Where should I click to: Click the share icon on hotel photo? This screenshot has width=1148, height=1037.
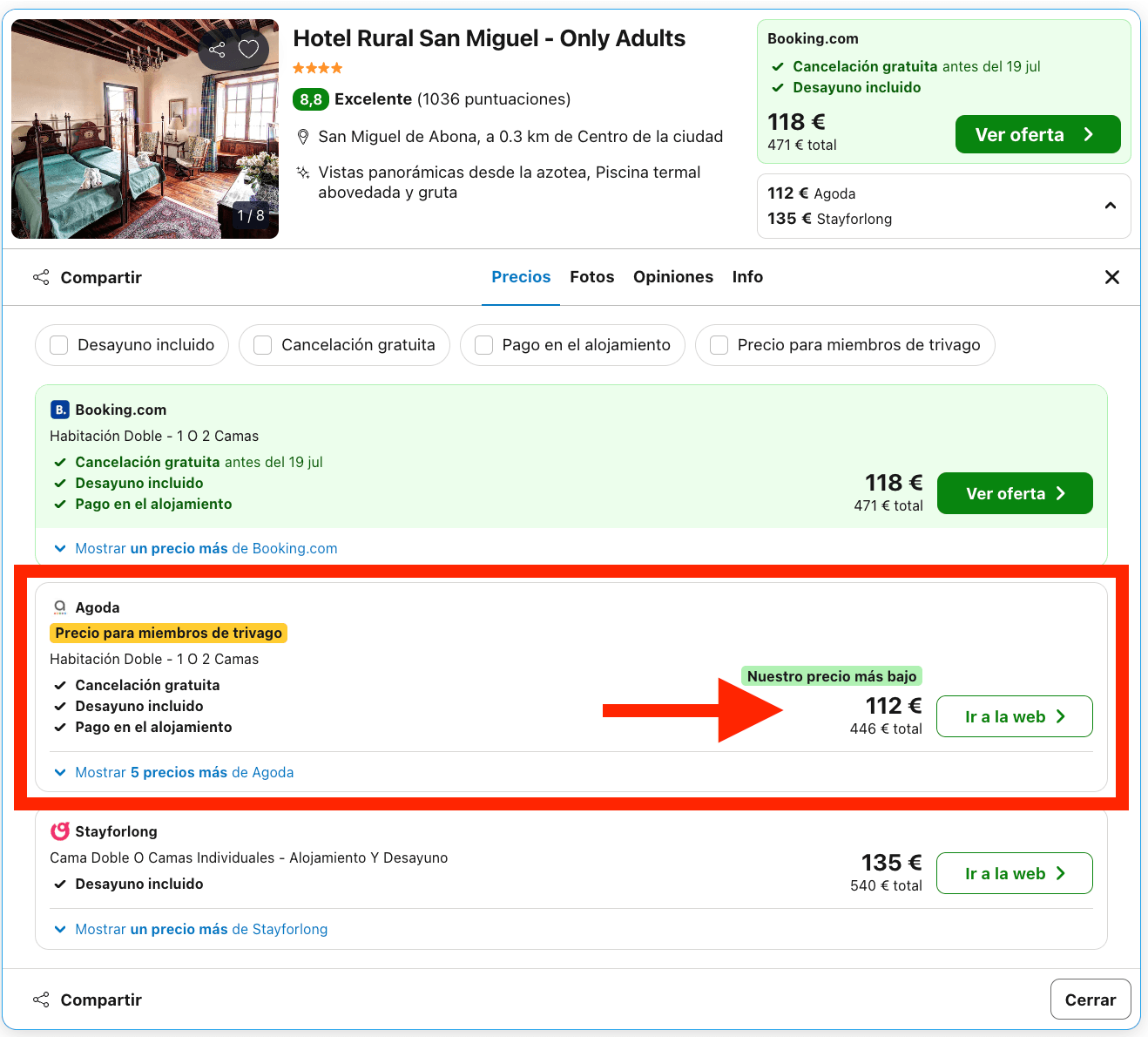coord(217,50)
